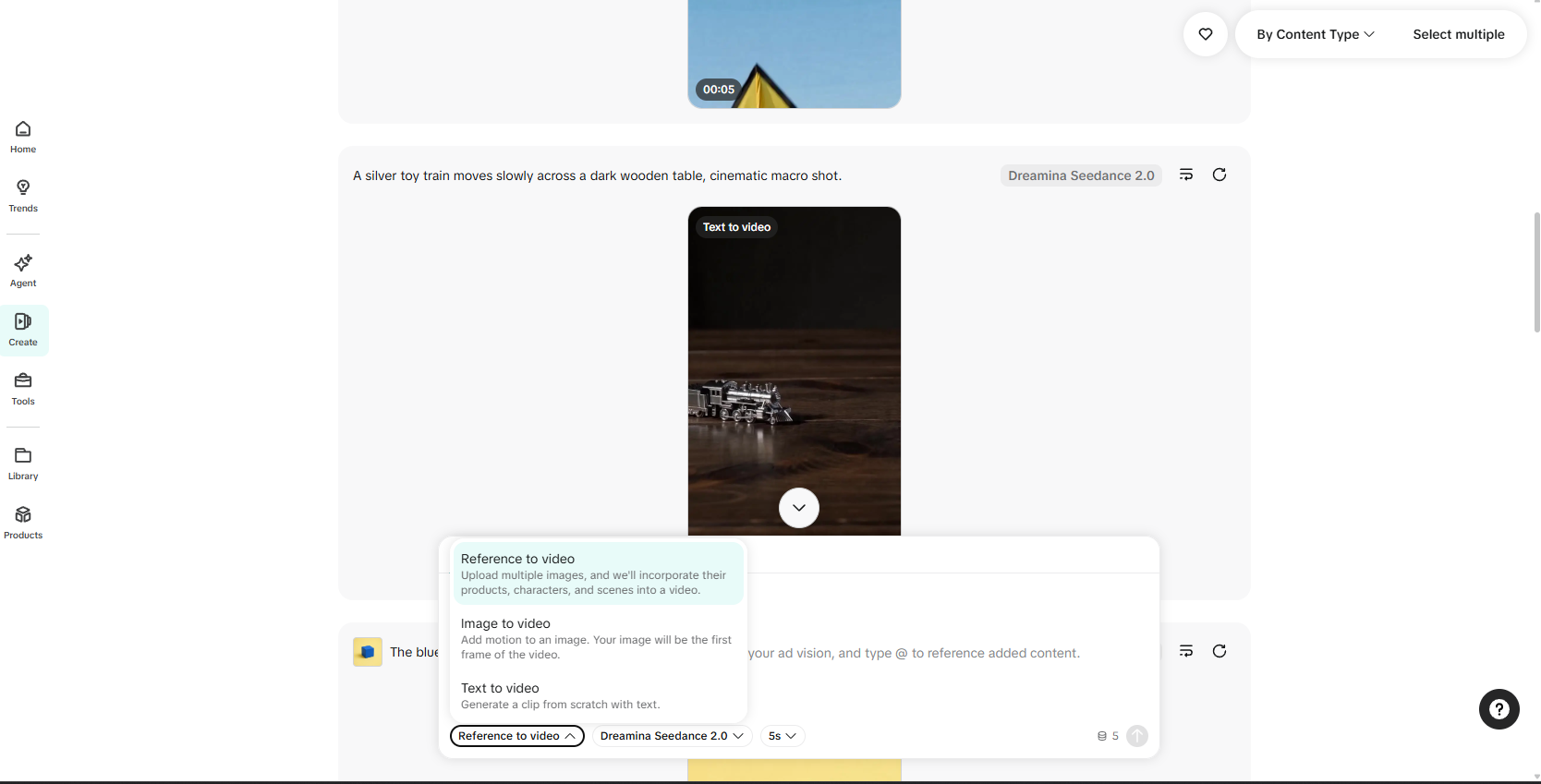The width and height of the screenshot is (1541, 784).
Task: Click the 00:05 duration badge
Action: click(x=719, y=90)
